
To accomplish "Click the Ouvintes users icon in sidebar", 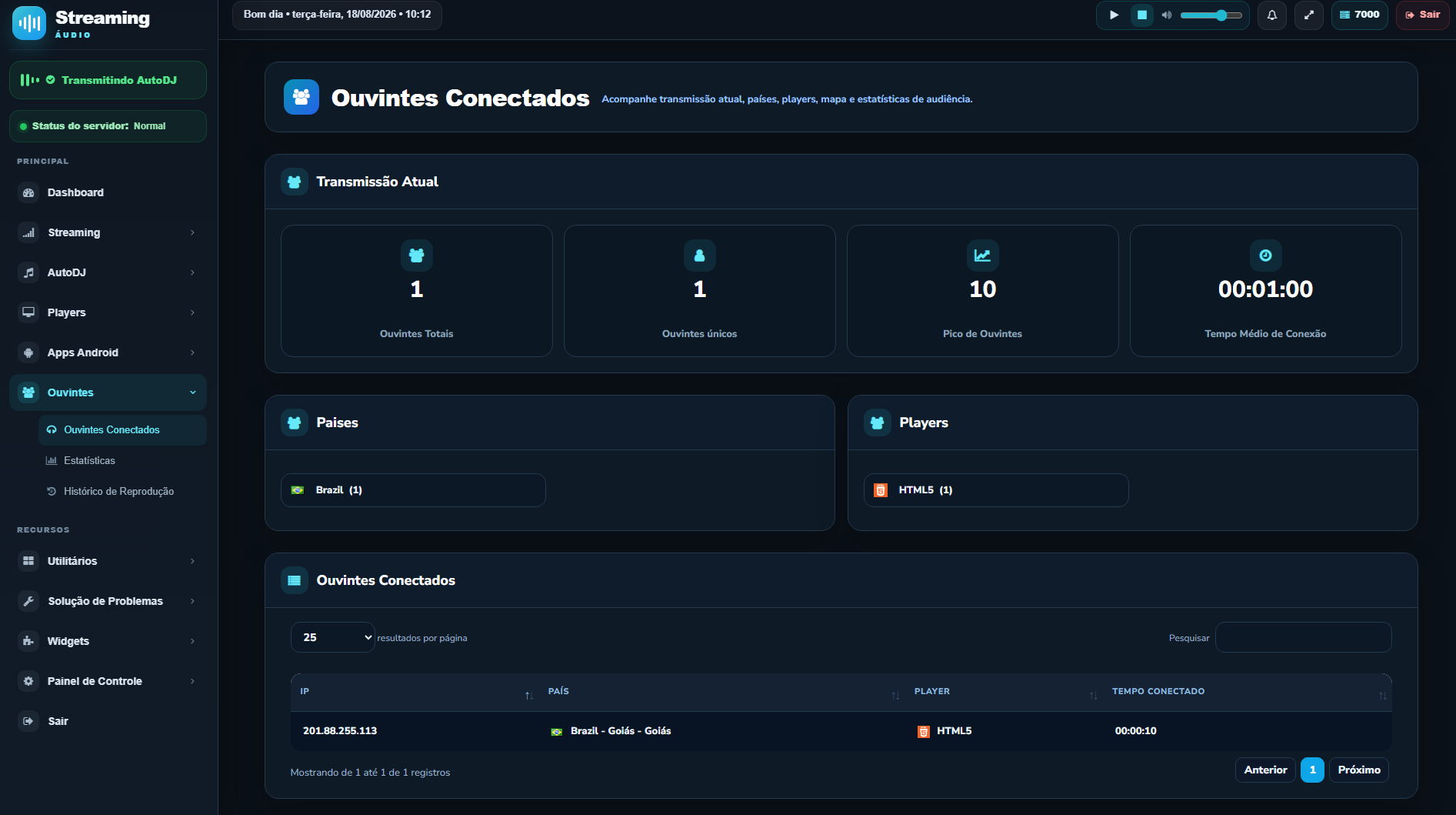I will (28, 392).
